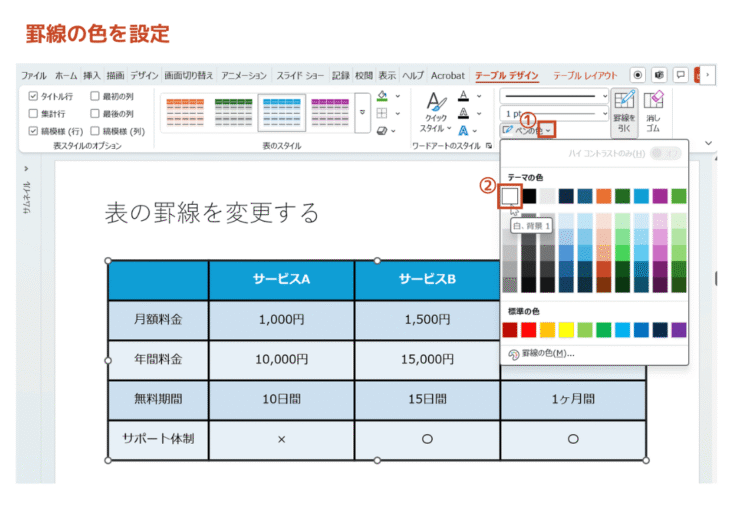Enable the 最初の列 checkbox
This screenshot has height=505, width=740.
pos(95,96)
